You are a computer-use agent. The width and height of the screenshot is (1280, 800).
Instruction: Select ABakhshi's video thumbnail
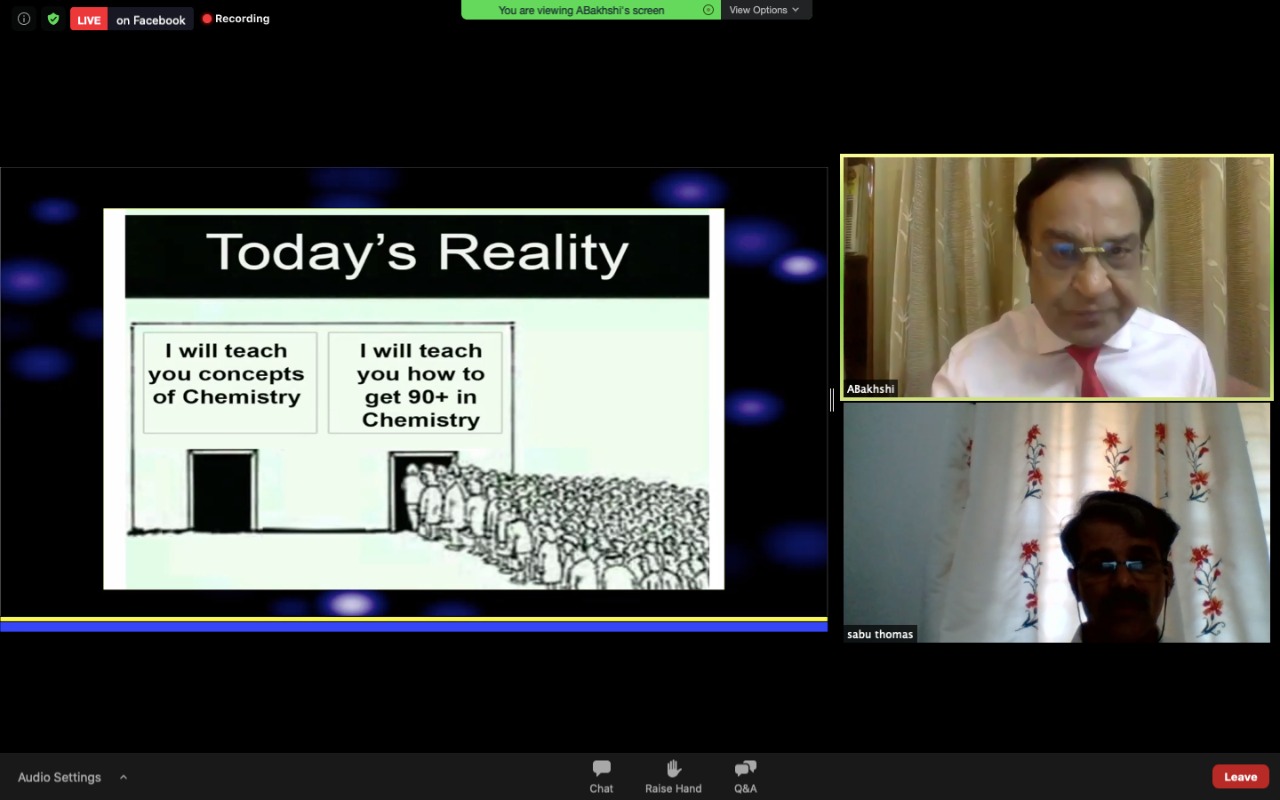pos(1056,277)
